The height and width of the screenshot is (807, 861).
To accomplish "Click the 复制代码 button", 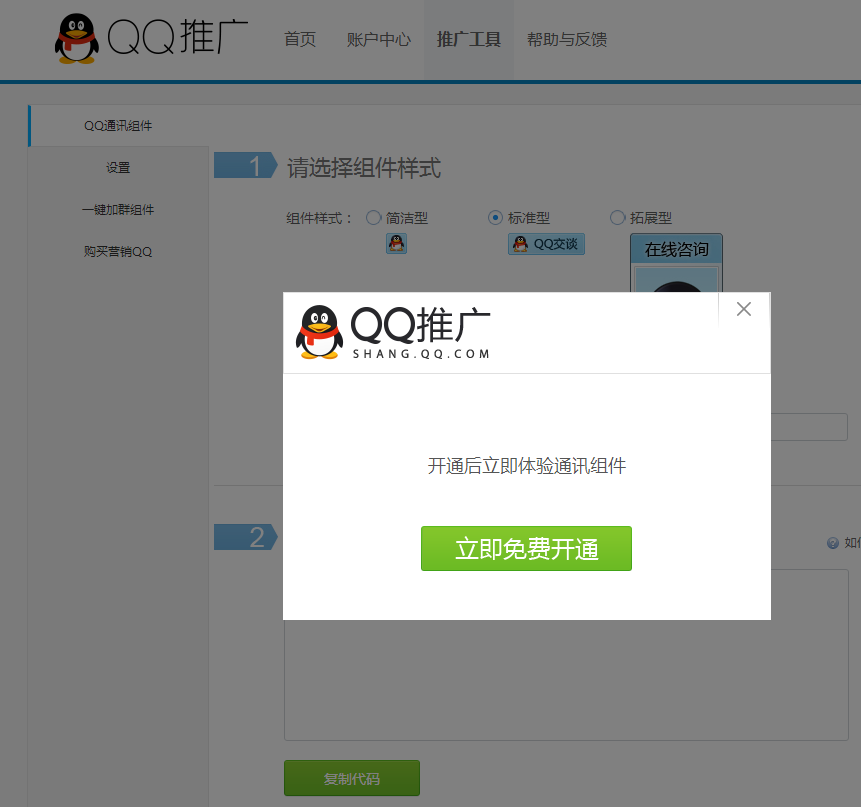I will 351,778.
